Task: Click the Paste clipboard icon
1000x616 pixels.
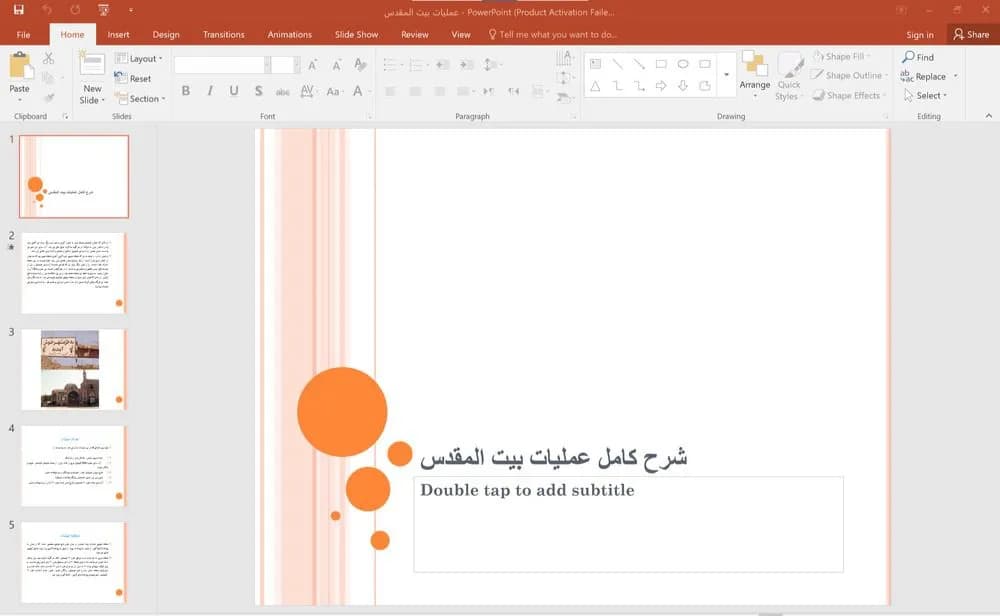Action: pyautogui.click(x=19, y=66)
